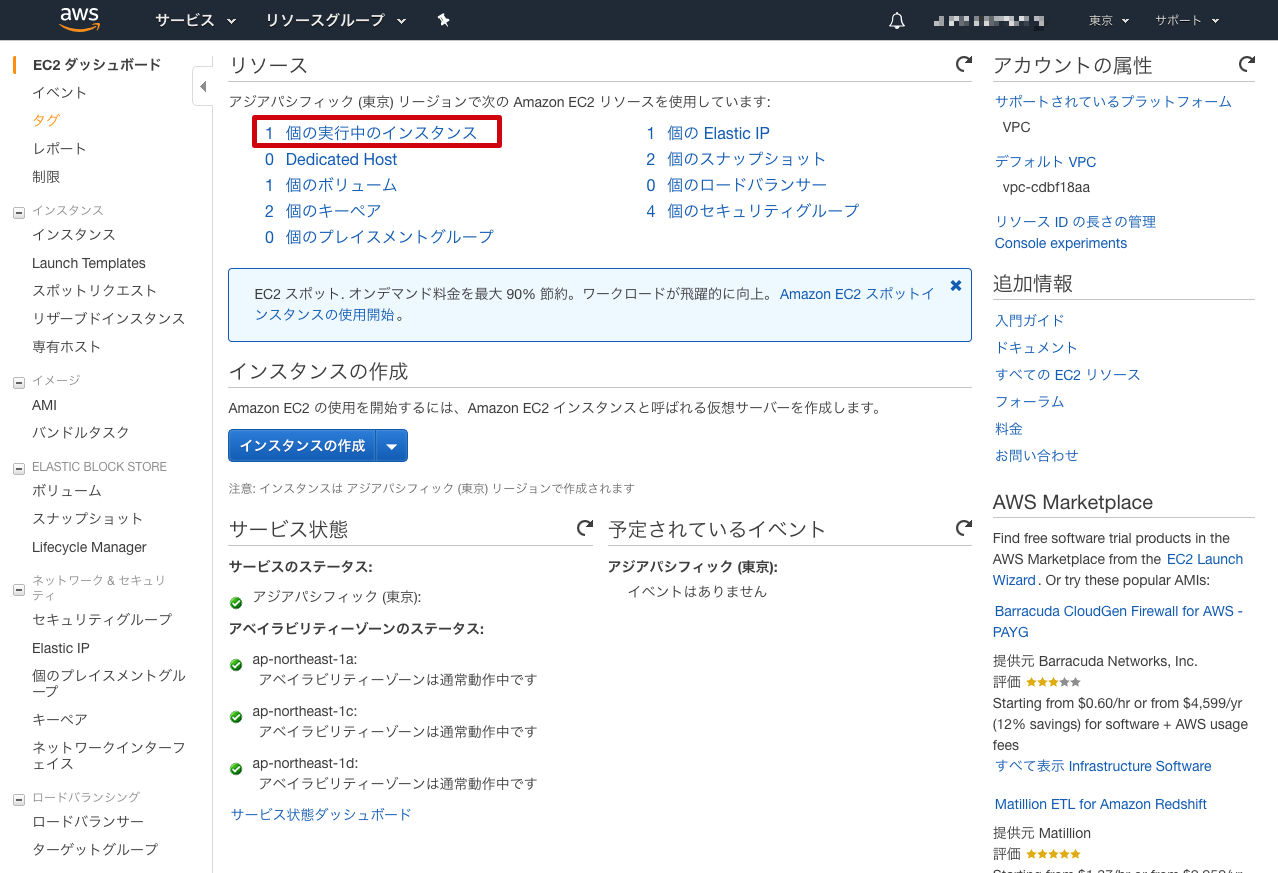This screenshot has height=873, width=1278.
Task: Collapse the ネットワーク & セキュリティ section
Action: click(x=18, y=590)
